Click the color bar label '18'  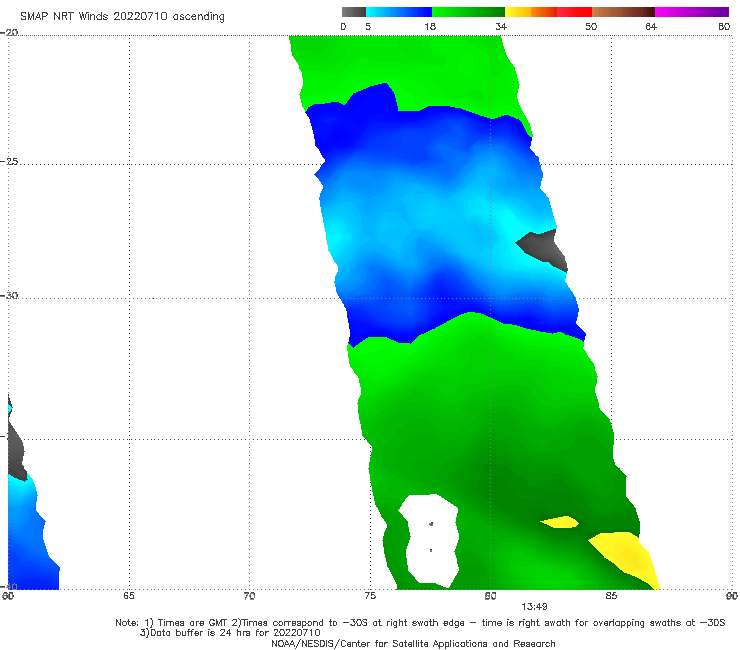430,27
